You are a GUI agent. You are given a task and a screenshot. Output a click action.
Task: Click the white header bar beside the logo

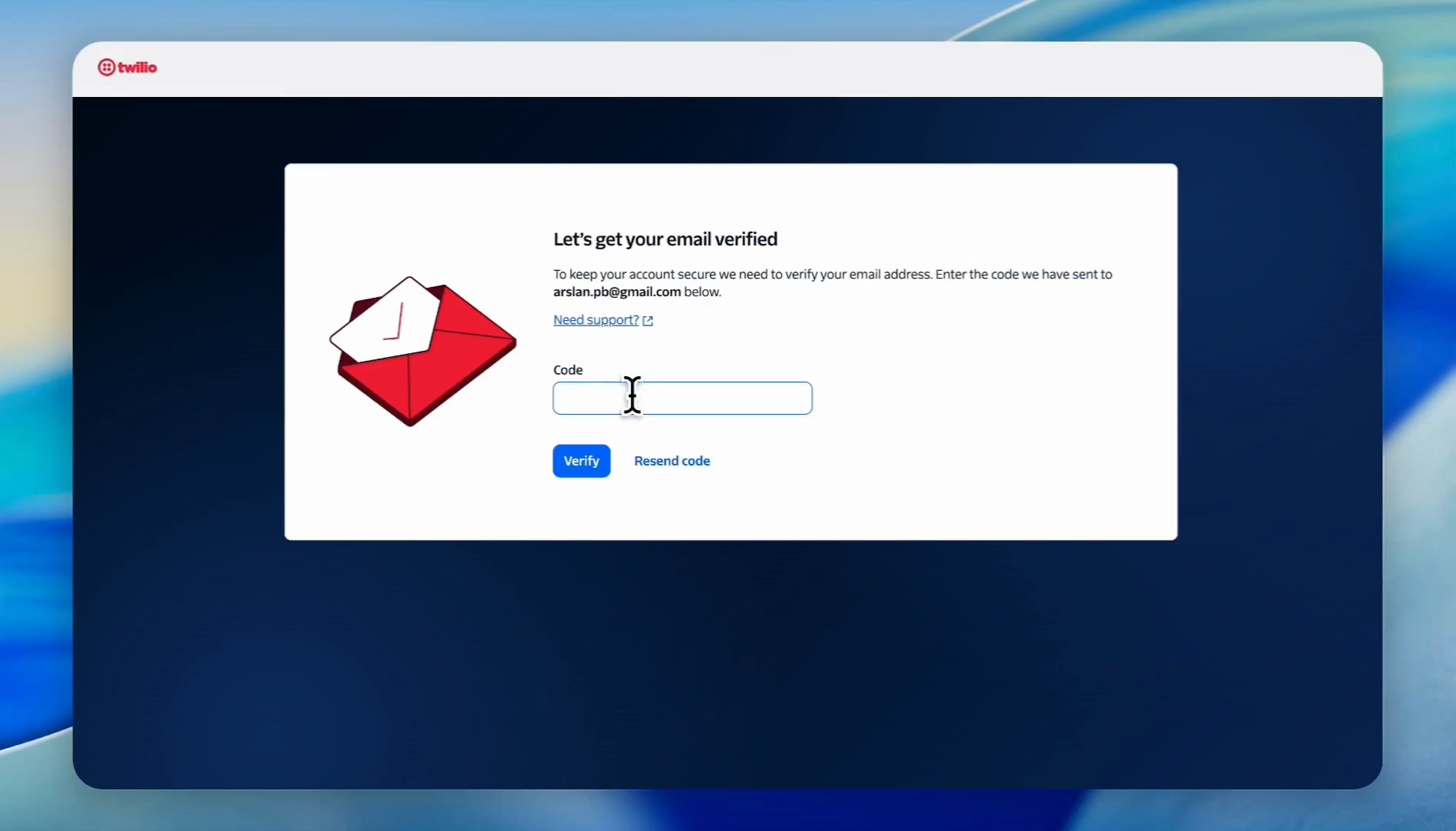[x=693, y=69]
